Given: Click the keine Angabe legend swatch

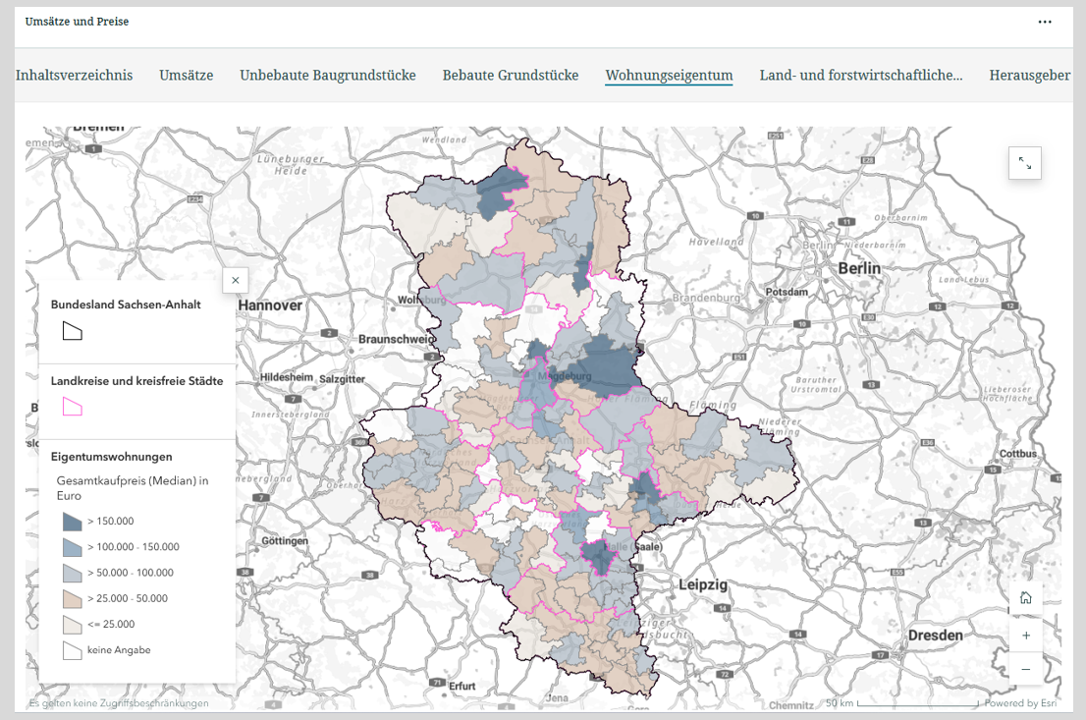Looking at the screenshot, I should tap(72, 651).
